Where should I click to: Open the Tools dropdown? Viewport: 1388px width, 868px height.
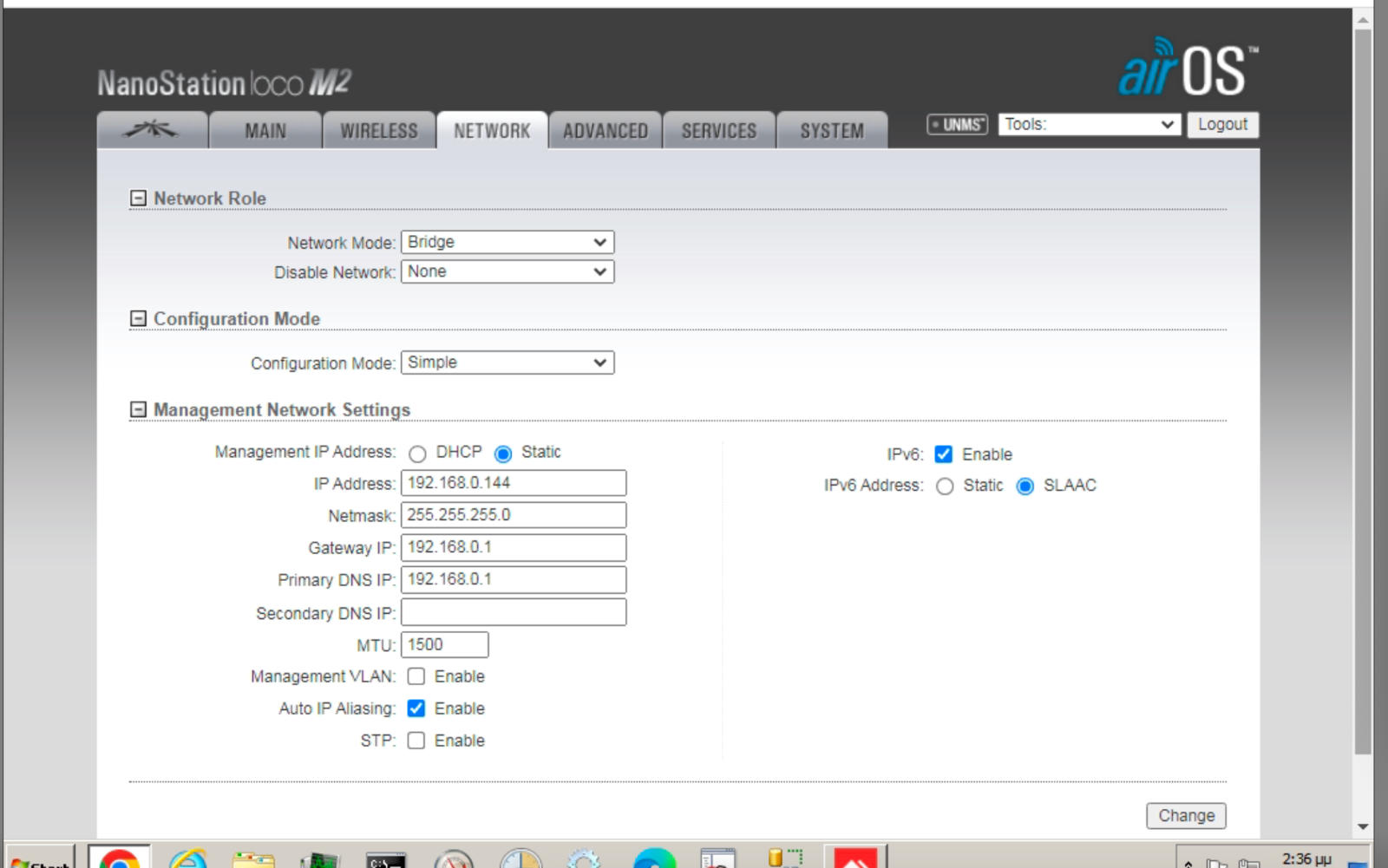click(x=1090, y=124)
